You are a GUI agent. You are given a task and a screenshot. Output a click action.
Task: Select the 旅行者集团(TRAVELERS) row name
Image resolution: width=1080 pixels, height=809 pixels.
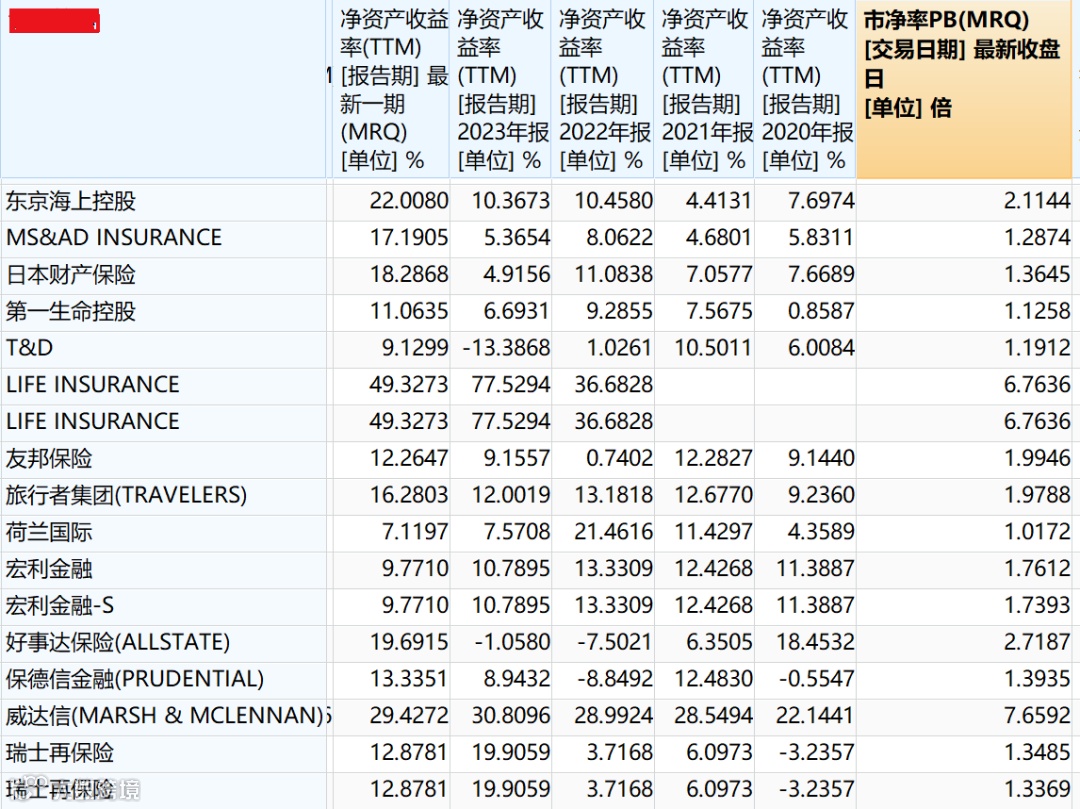point(126,495)
